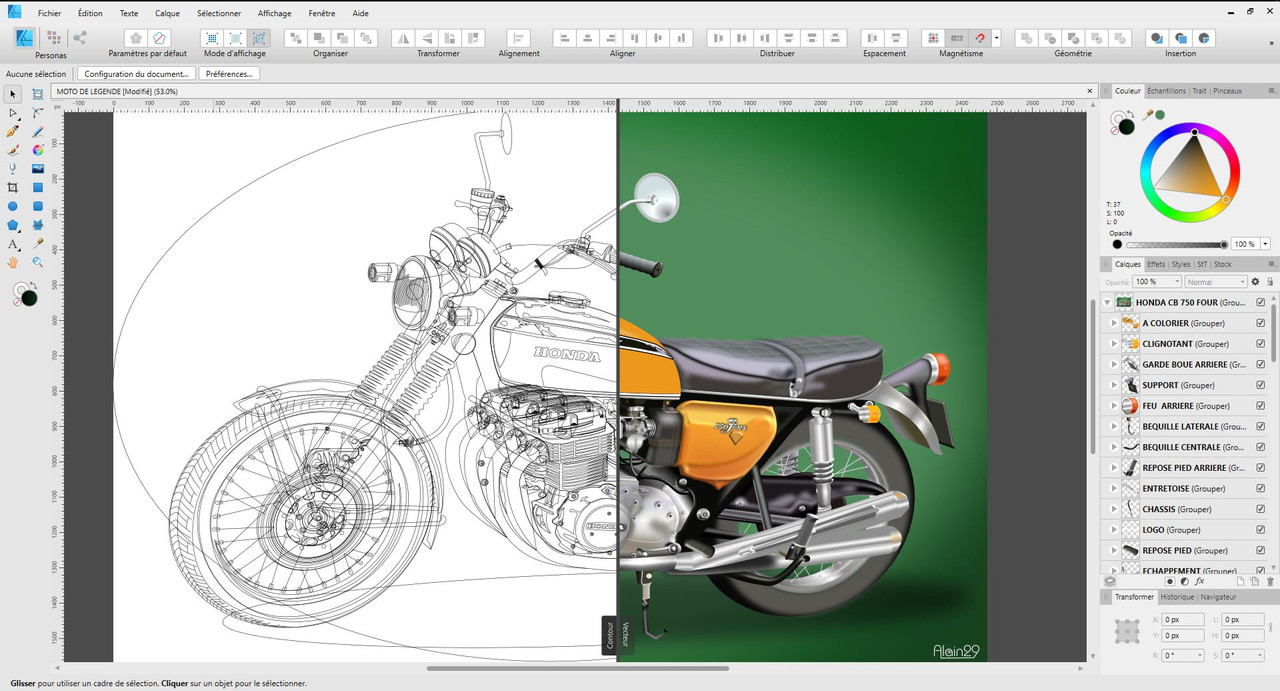The width and height of the screenshot is (1280, 691).
Task: Select the Move tool arrow
Action: click(13, 94)
